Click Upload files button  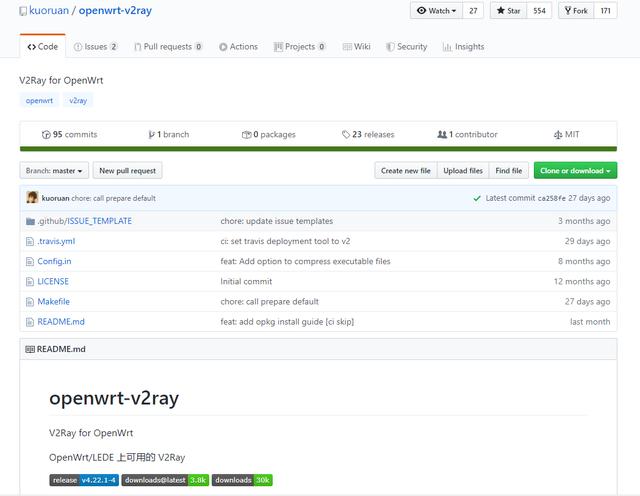(x=463, y=171)
